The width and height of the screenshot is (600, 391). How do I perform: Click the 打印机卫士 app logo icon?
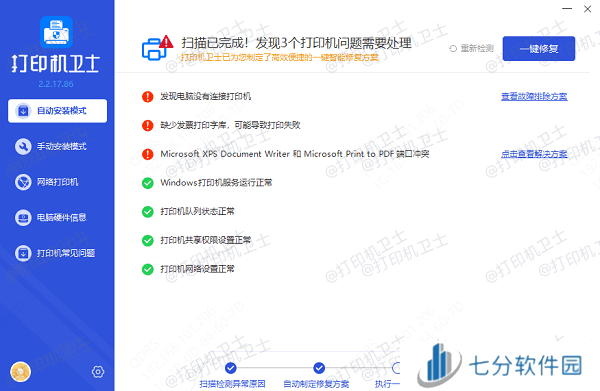(56, 32)
